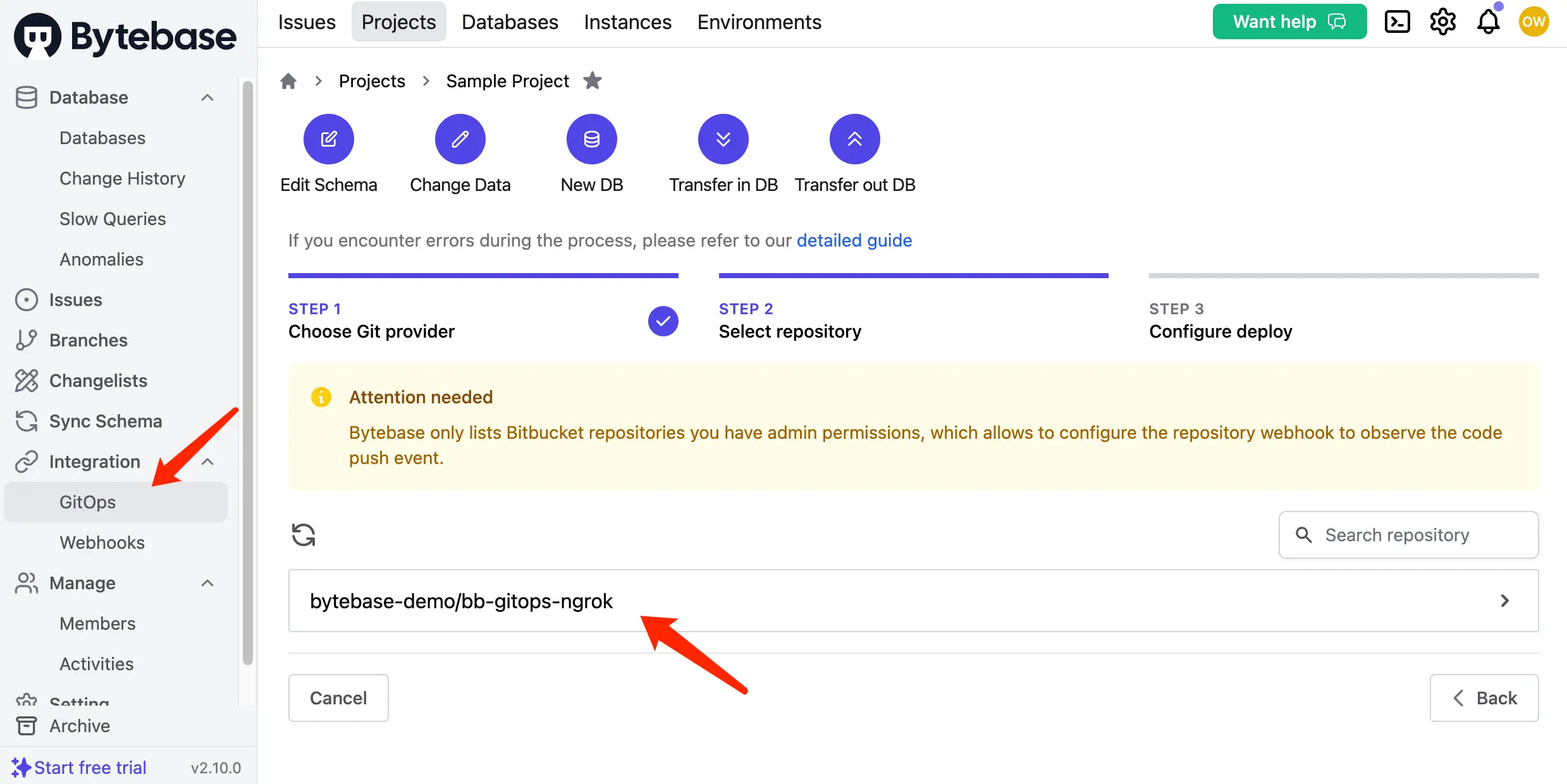Open the Issues top navigation tab

(x=307, y=22)
